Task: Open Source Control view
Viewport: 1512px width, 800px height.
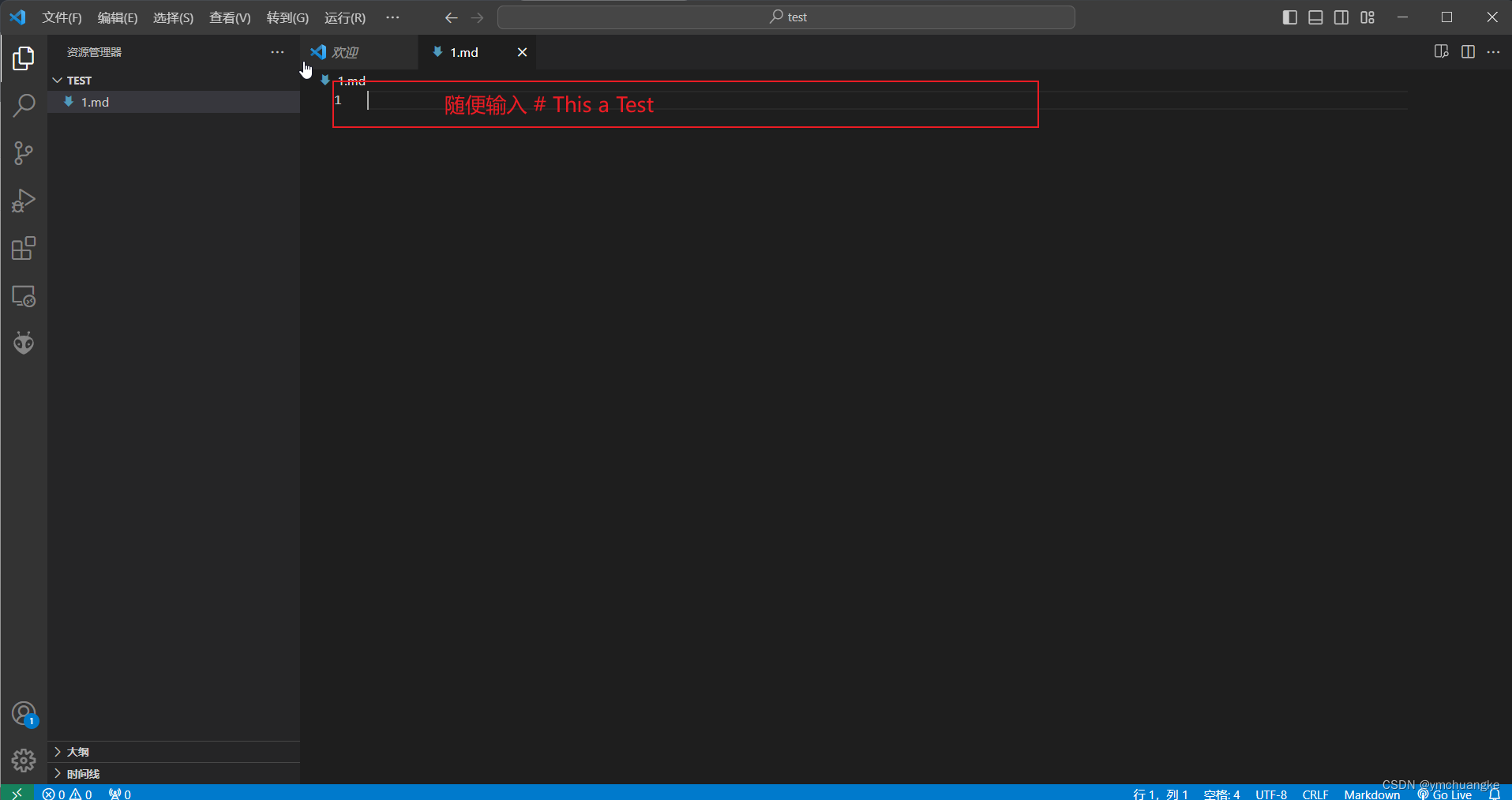Action: (x=24, y=153)
